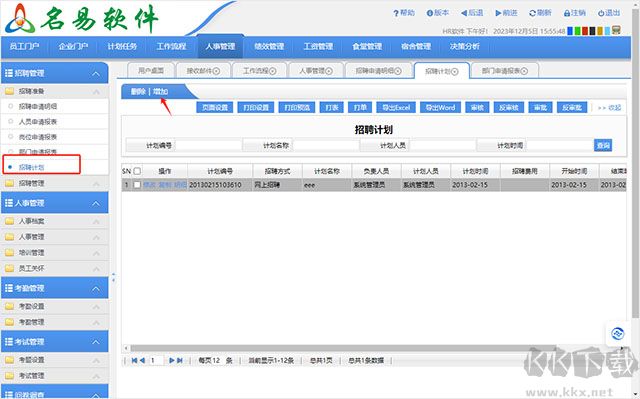The width and height of the screenshot is (640, 399).
Task: Go to the previous page in the pager
Action: coord(142,360)
